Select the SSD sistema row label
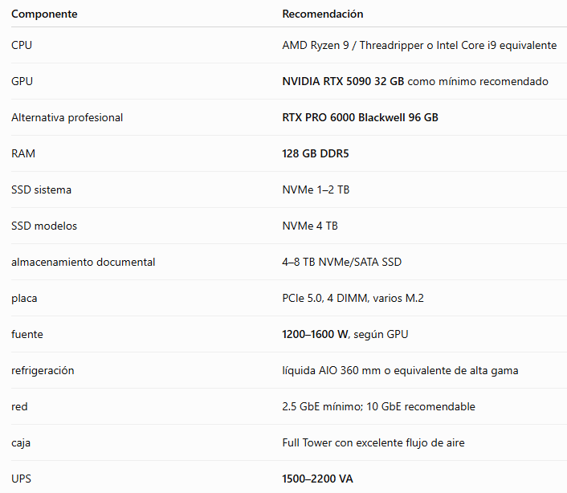567x493 pixels. [41, 190]
